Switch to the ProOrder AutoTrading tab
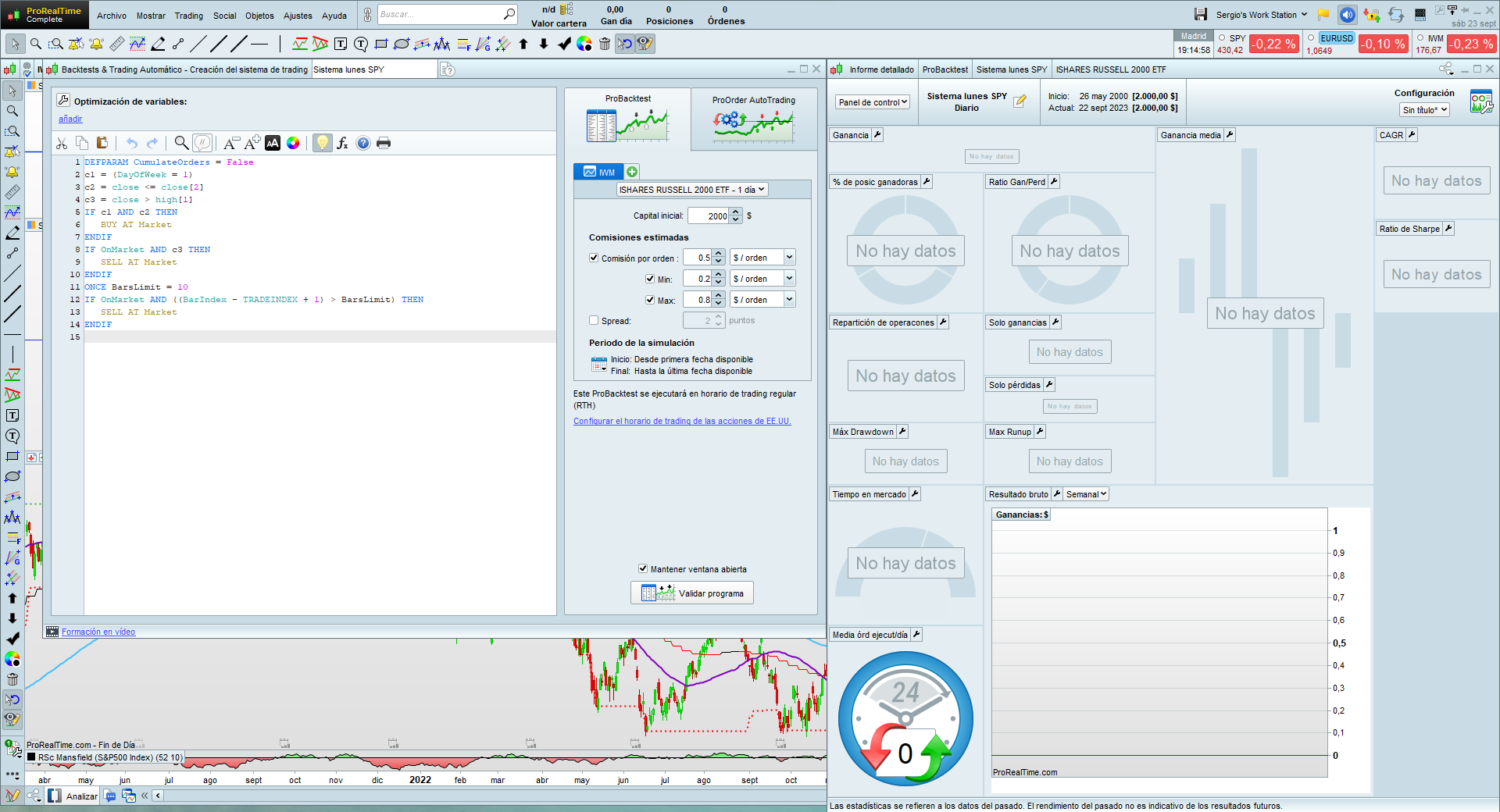This screenshot has width=1500, height=812. [754, 119]
